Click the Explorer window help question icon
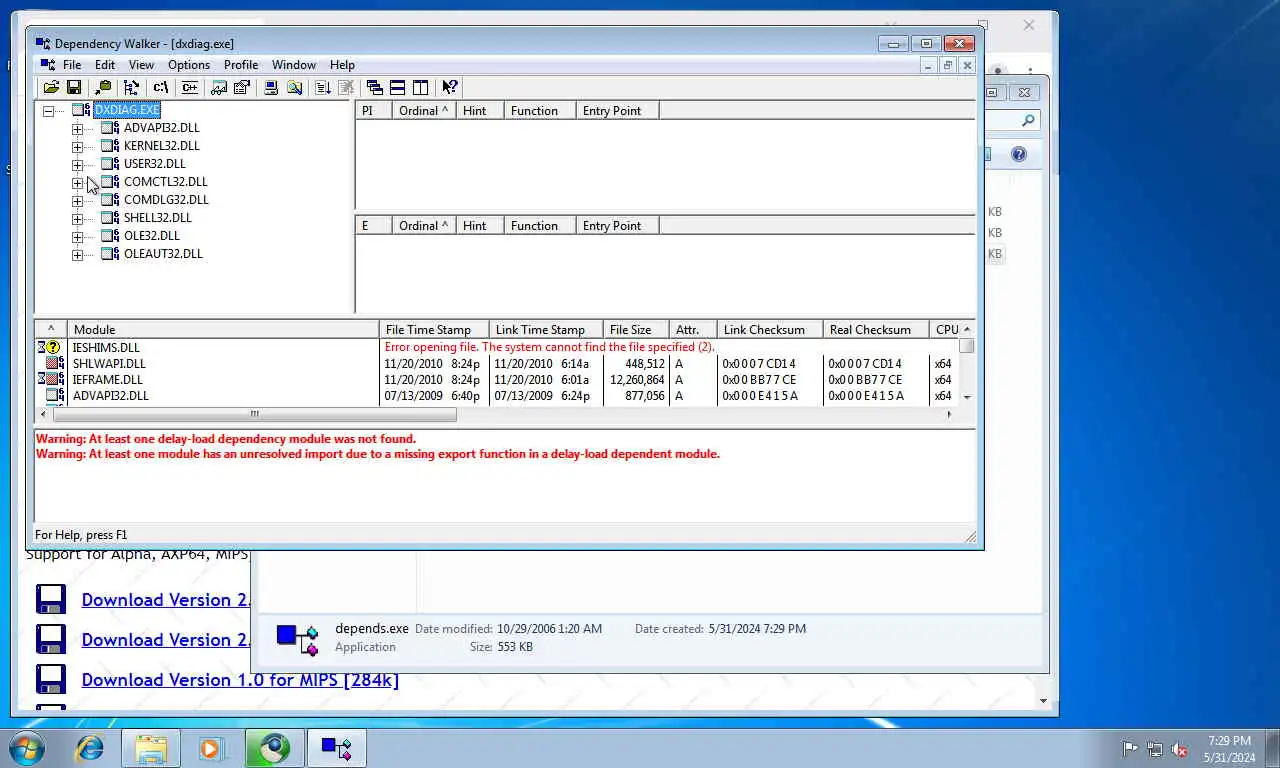Image resolution: width=1280 pixels, height=768 pixels. coord(1019,154)
